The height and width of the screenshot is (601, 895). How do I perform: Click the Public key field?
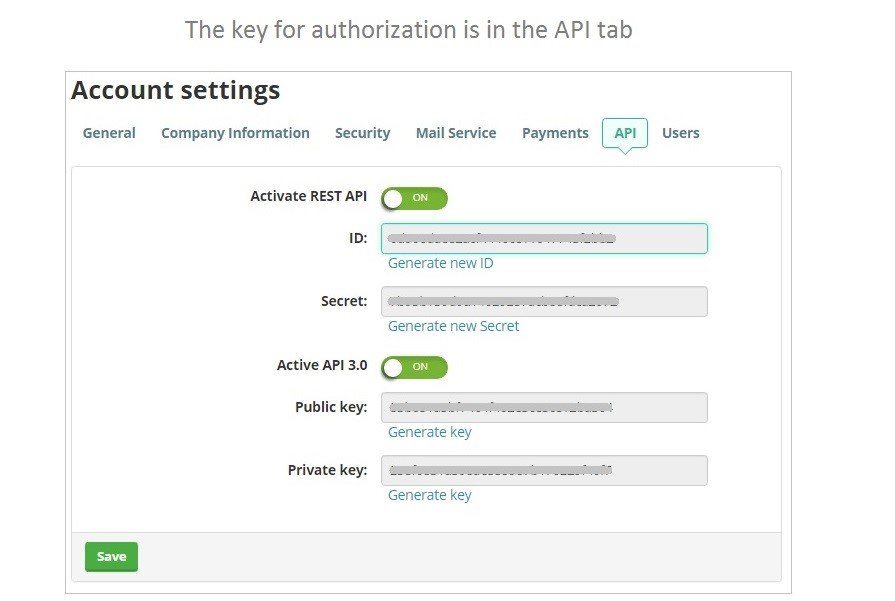pos(544,408)
